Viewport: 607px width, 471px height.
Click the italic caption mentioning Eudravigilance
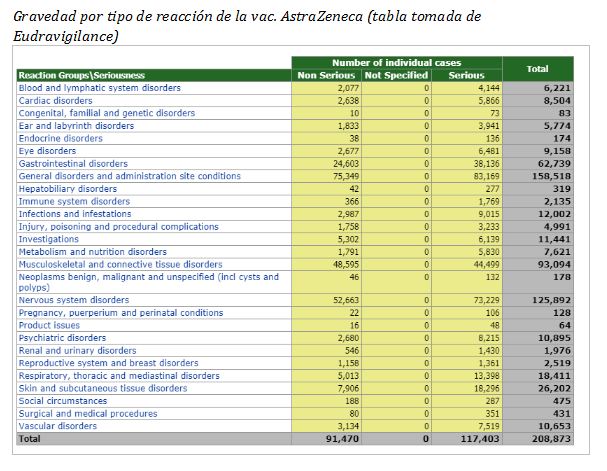247,26
